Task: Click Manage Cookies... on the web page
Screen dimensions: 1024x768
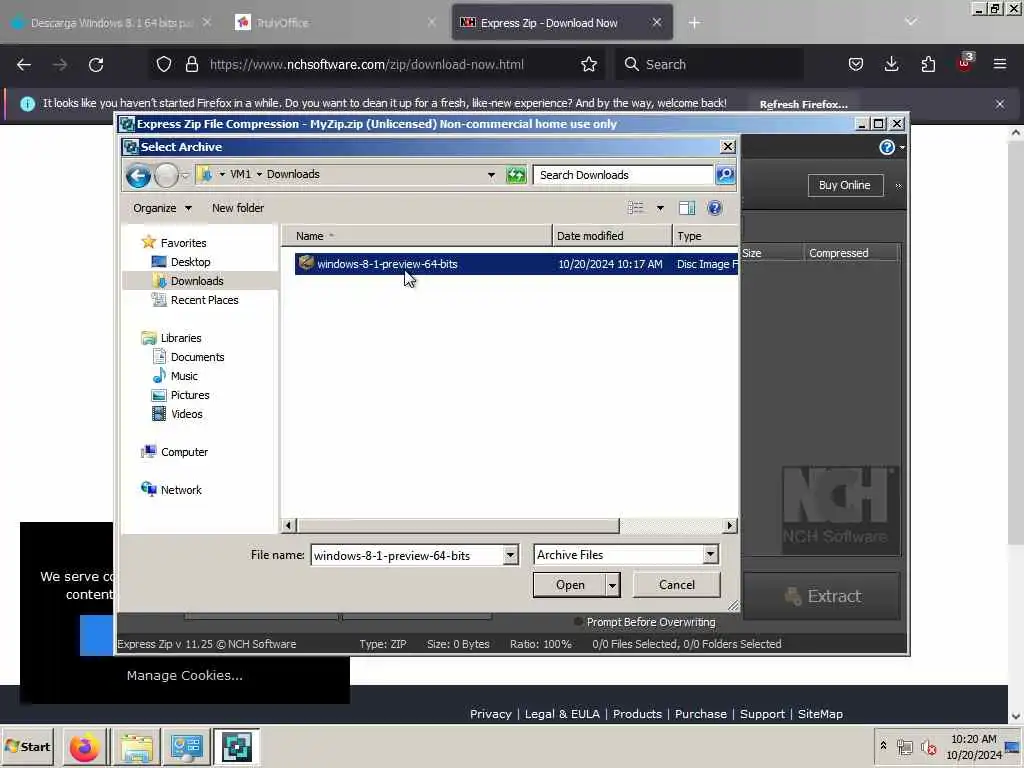Action: pos(185,675)
